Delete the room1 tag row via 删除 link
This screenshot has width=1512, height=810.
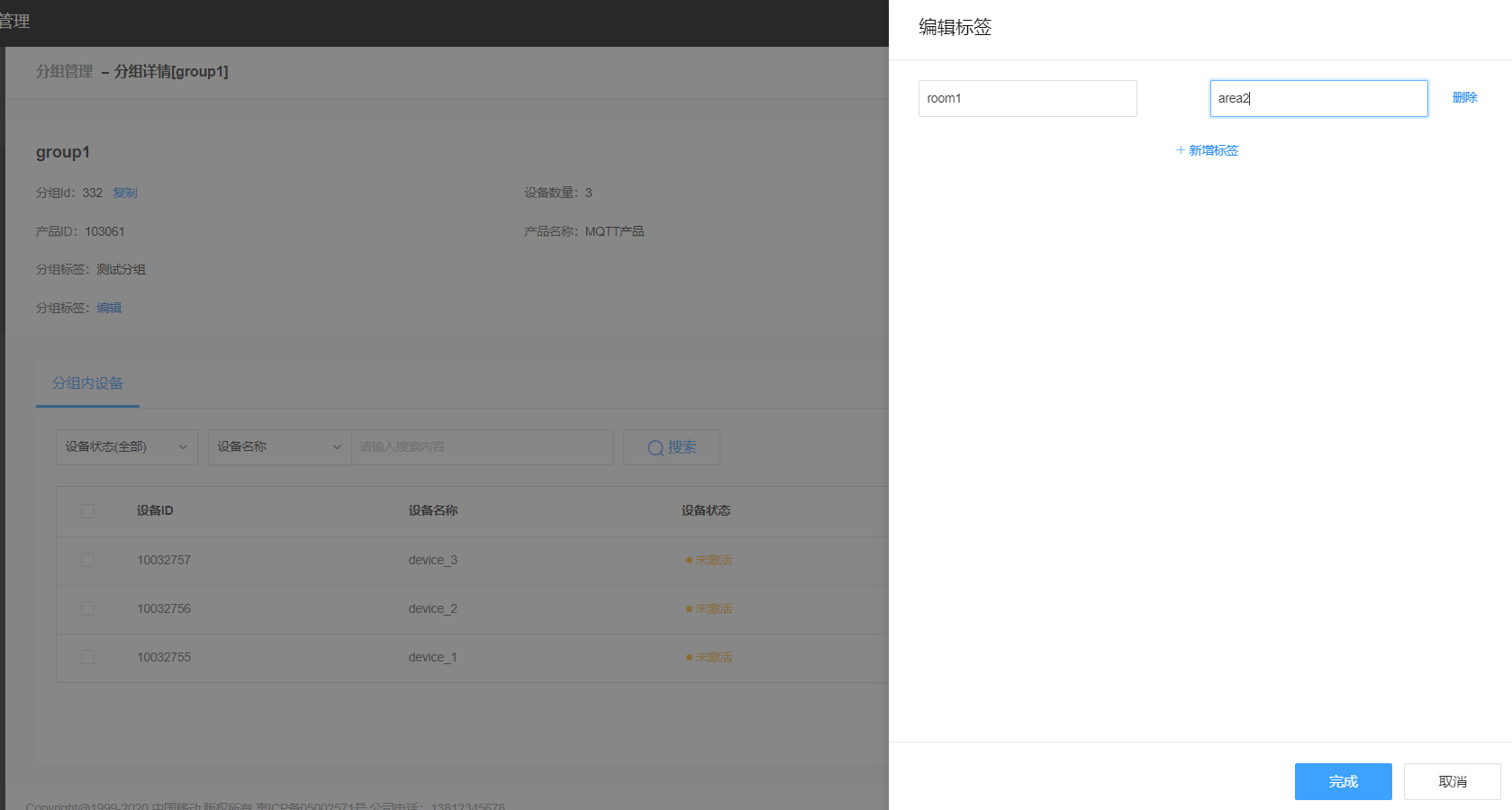pos(1464,97)
